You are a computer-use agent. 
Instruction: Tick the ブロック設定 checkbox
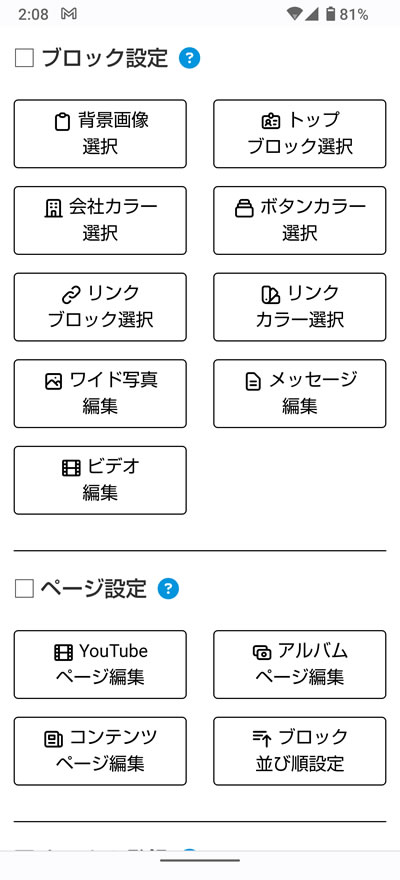click(x=24, y=58)
